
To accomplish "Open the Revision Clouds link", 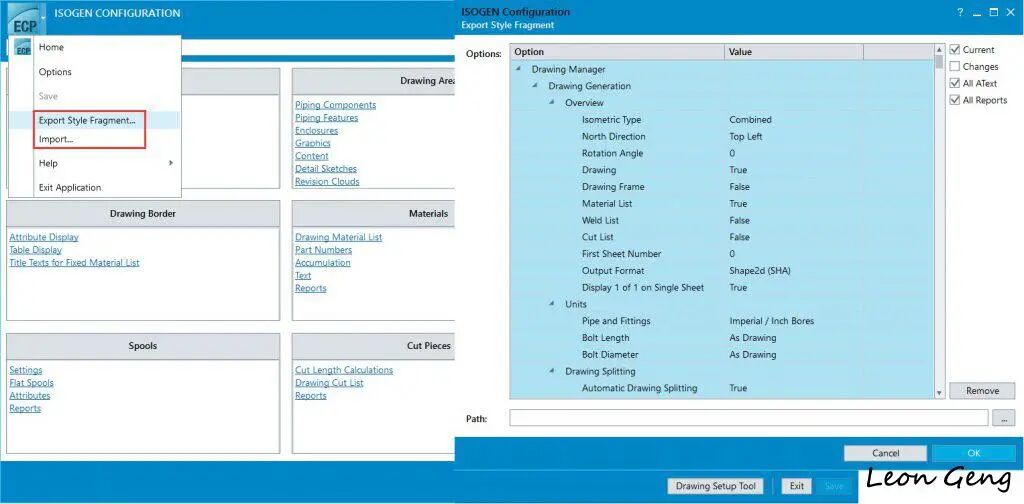I will click(327, 181).
